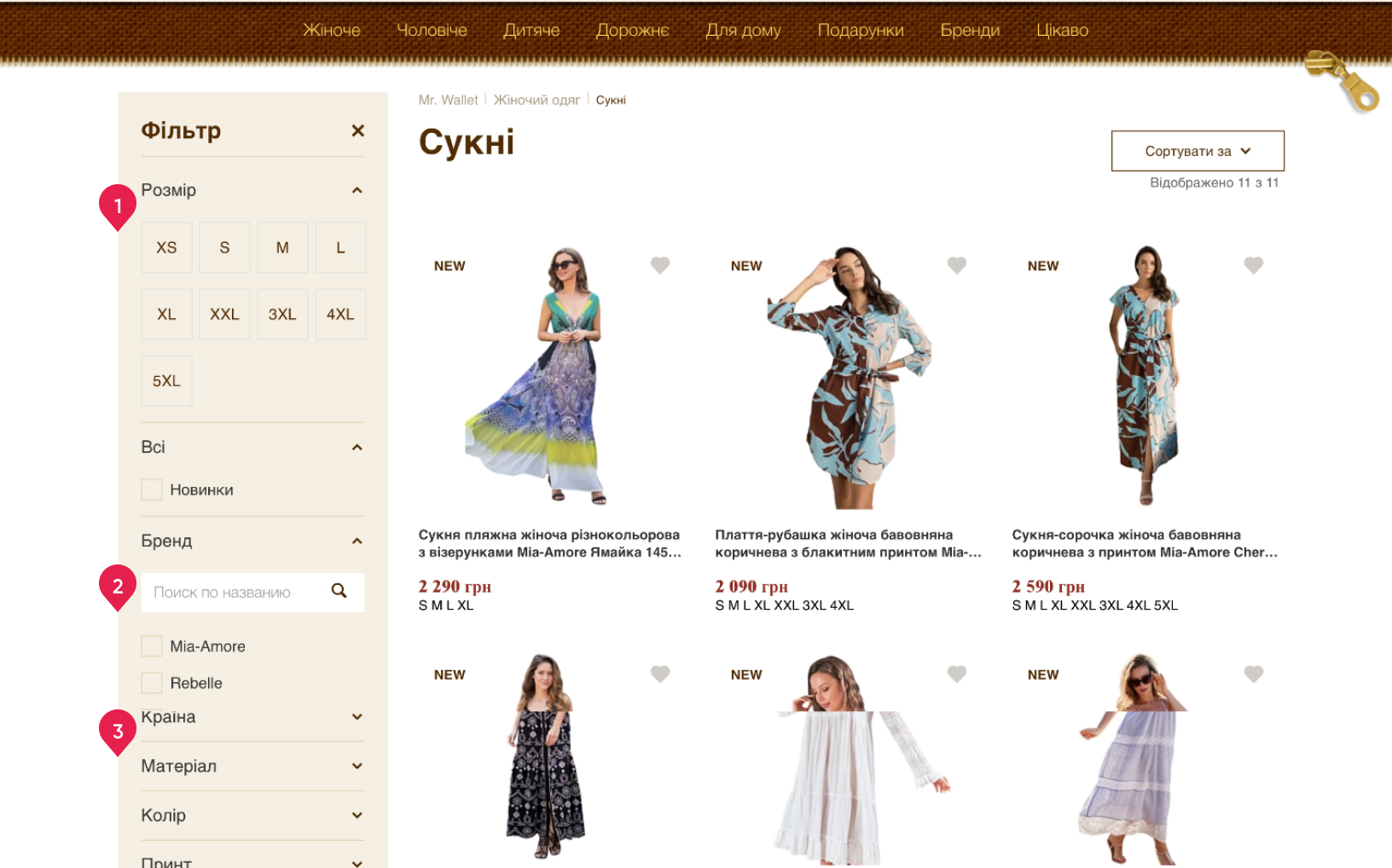Open the Жіноче menu item
Viewport: 1392px width, 868px height.
point(331,30)
